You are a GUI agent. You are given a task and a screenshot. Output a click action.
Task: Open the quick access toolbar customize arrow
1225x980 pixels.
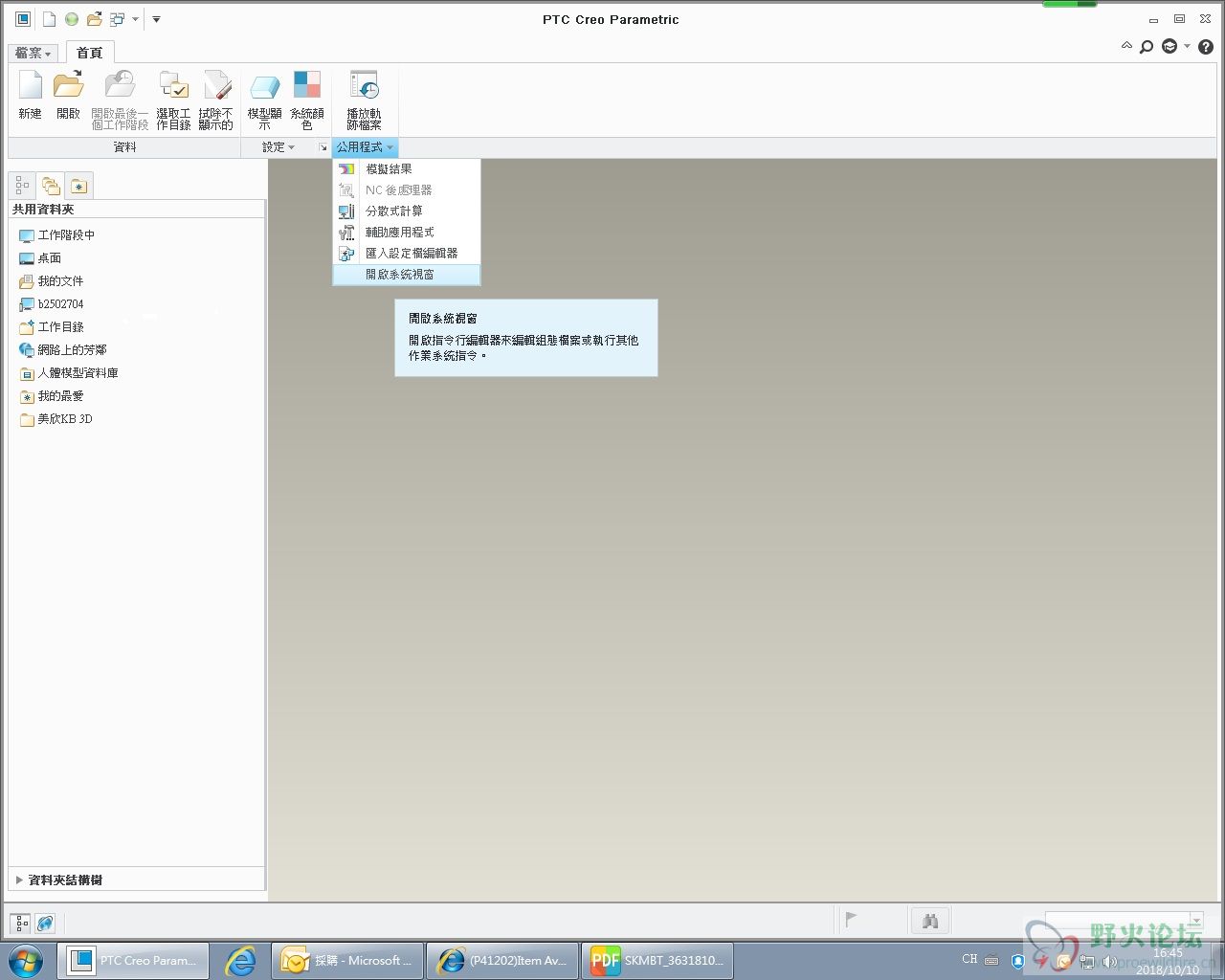coord(156,19)
